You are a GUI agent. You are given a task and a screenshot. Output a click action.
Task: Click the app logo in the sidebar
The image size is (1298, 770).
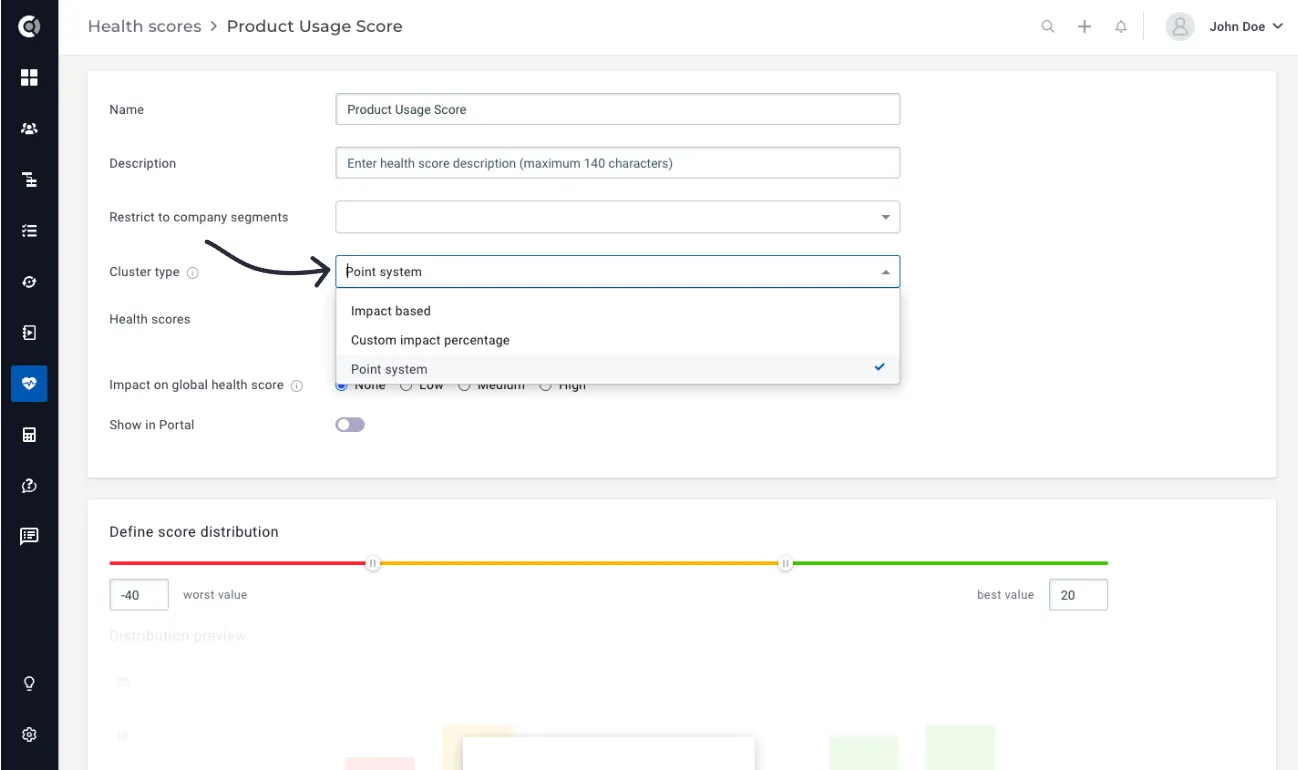29,27
